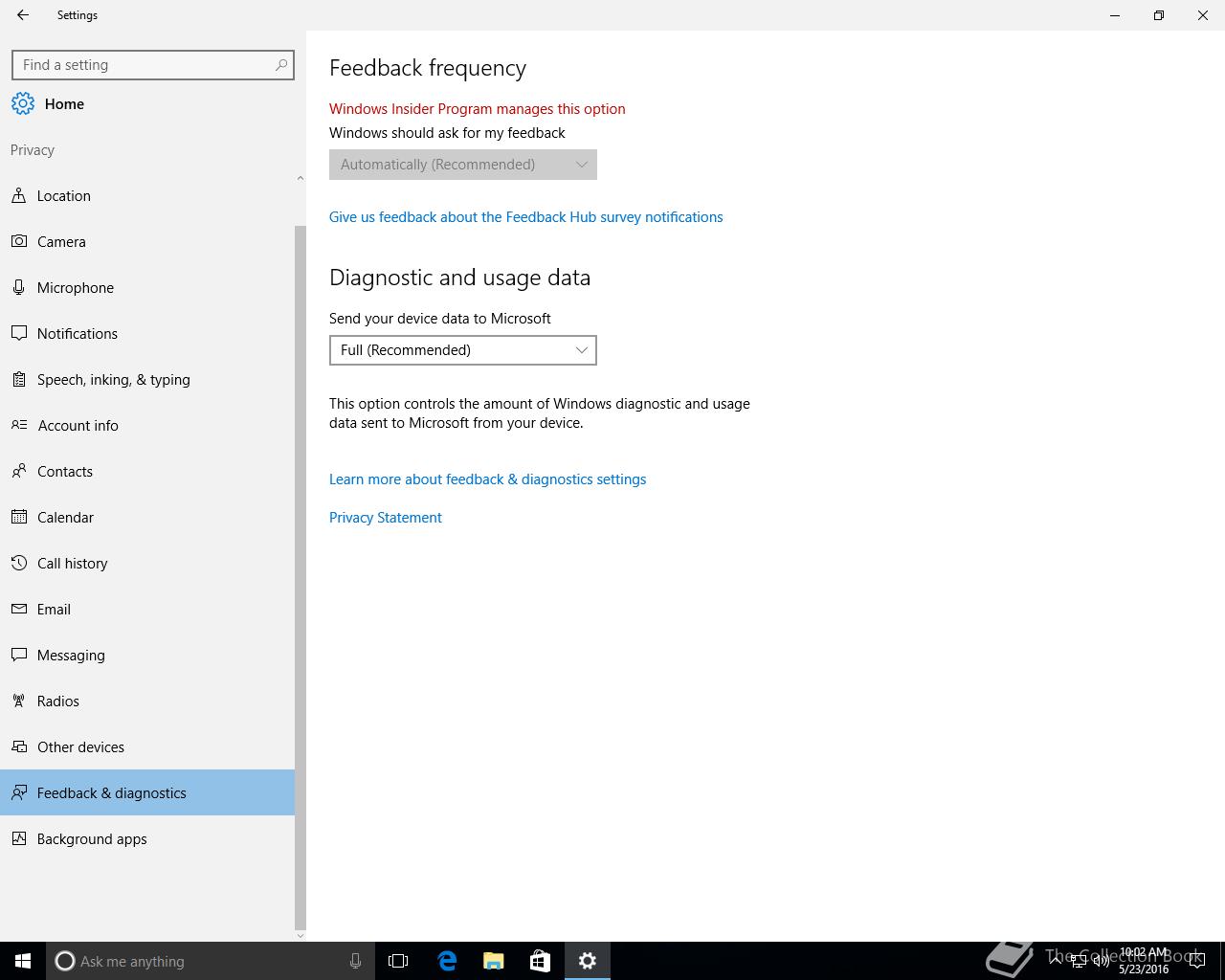This screenshot has width=1225, height=980.
Task: Click the Microphone icon in sidebar
Action: click(18, 287)
